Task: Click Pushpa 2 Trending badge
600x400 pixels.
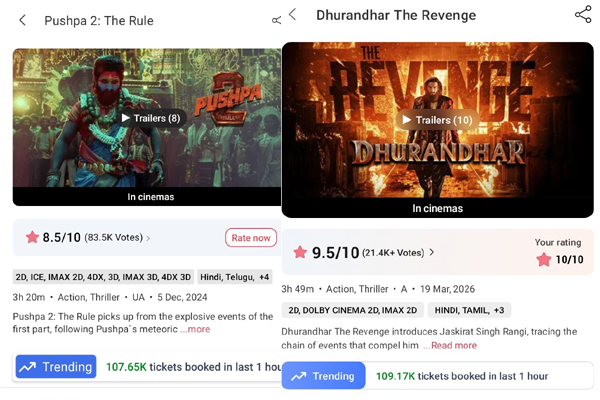Action: [56, 367]
